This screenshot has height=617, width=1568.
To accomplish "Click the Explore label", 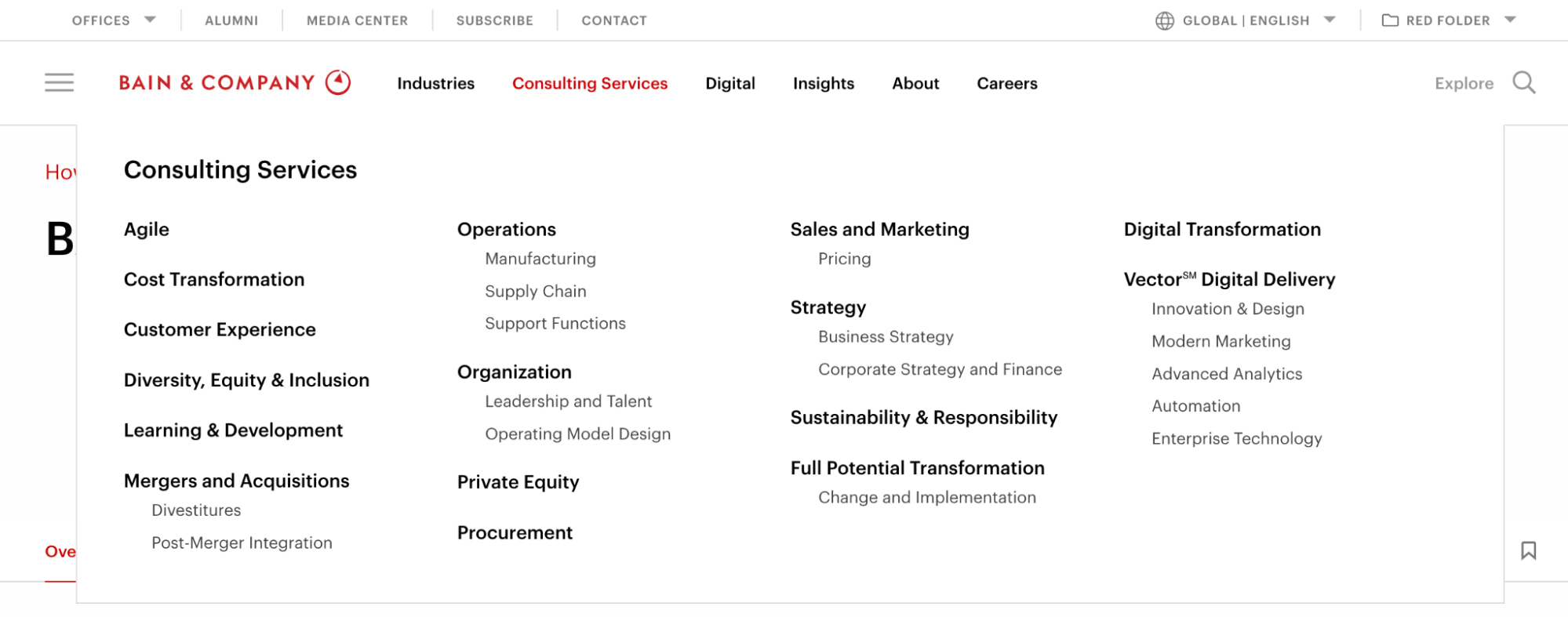I will pyautogui.click(x=1463, y=82).
